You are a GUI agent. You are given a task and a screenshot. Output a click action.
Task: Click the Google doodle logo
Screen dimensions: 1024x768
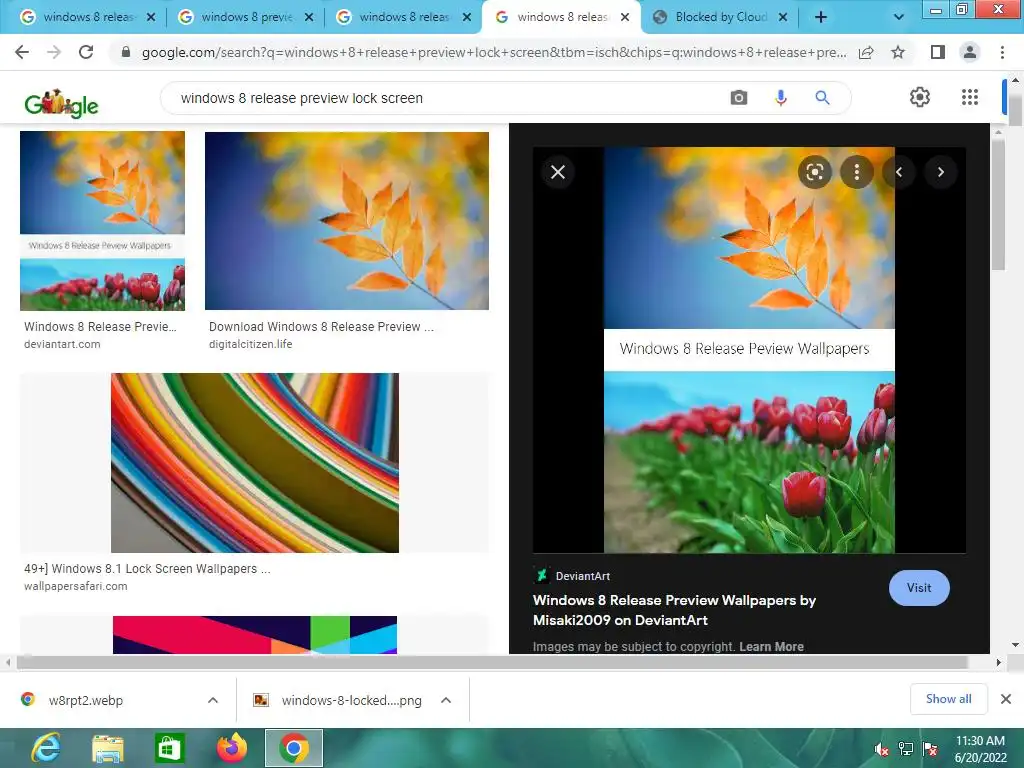pos(61,103)
